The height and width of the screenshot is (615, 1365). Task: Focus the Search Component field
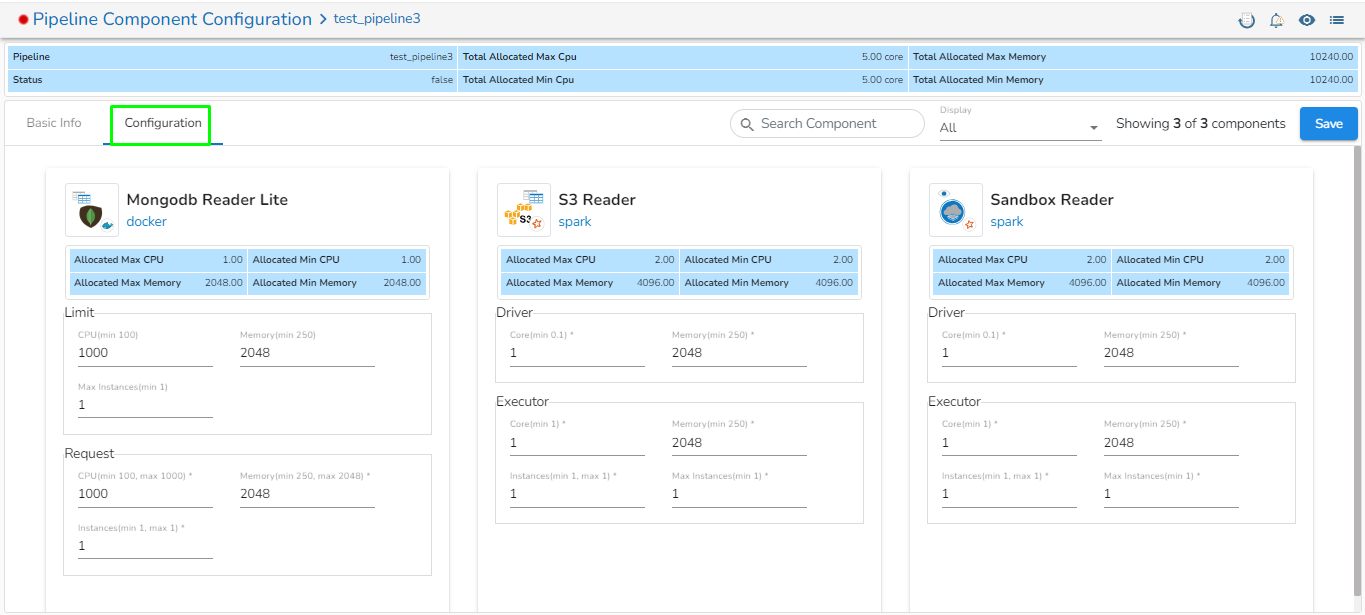pos(837,124)
